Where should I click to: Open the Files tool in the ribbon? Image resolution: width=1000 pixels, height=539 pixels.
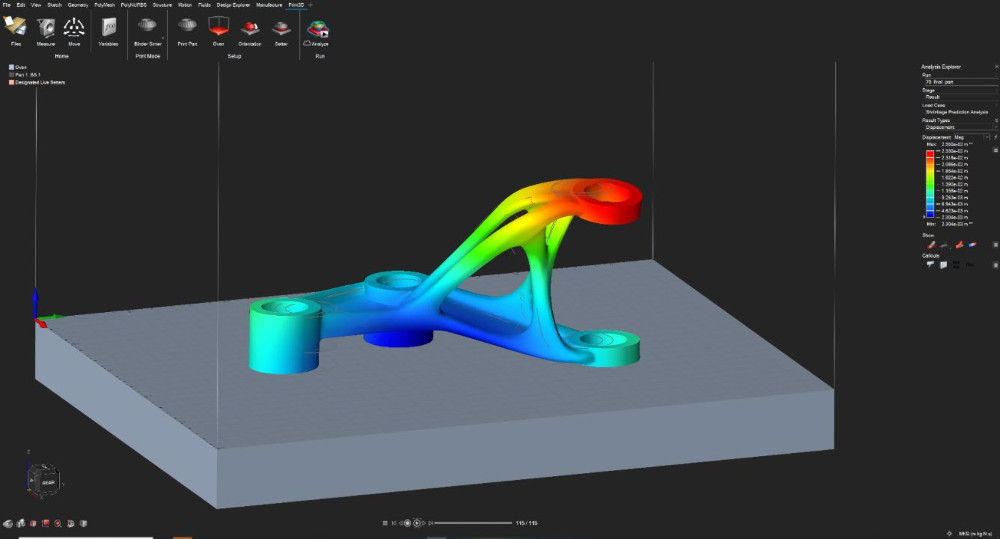point(15,29)
